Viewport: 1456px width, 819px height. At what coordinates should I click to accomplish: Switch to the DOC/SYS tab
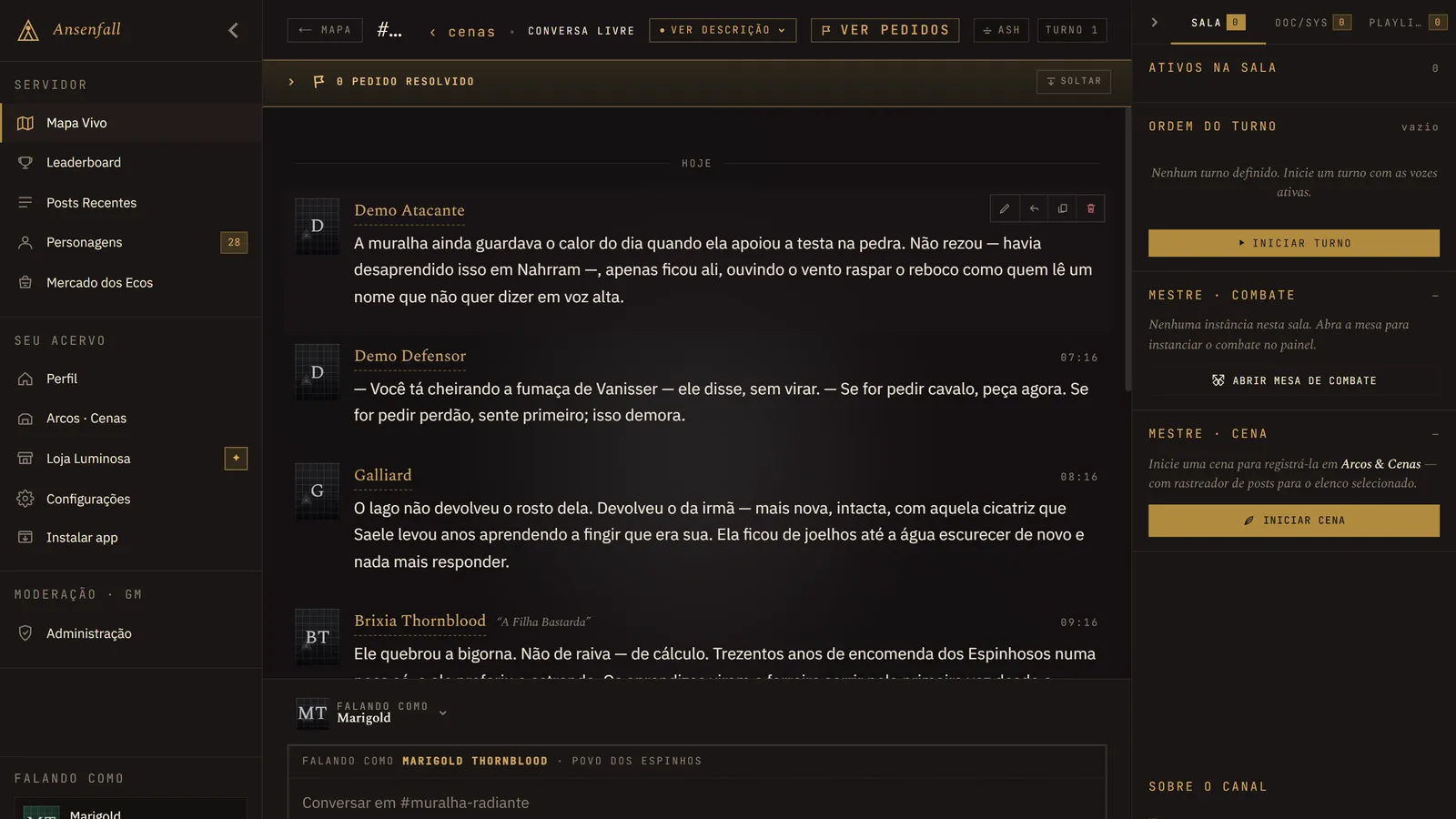[x=1312, y=23]
